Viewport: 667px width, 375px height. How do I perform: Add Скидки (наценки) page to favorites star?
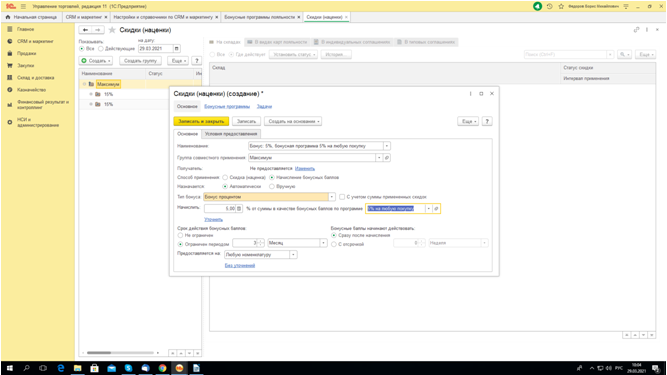[x=112, y=30]
